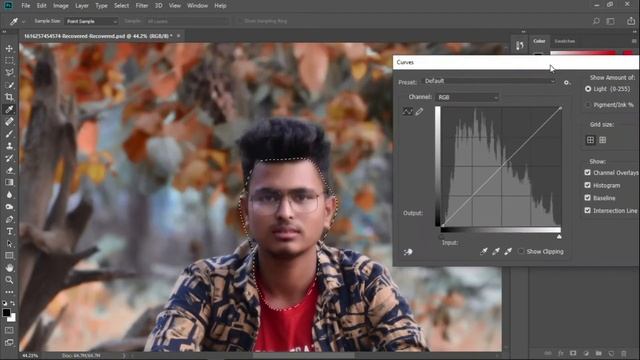This screenshot has height=360, width=640.
Task: Click the background color swatch
Action: 12,318
